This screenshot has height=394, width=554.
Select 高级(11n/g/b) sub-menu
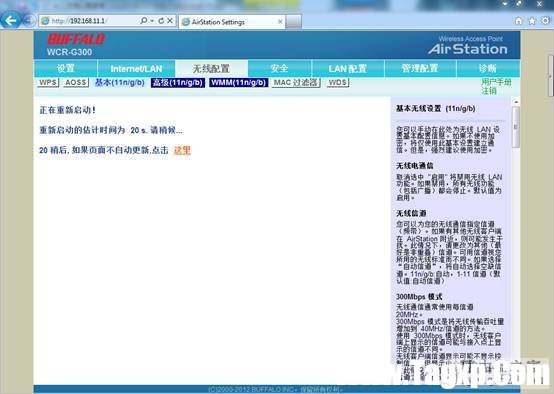click(x=178, y=83)
